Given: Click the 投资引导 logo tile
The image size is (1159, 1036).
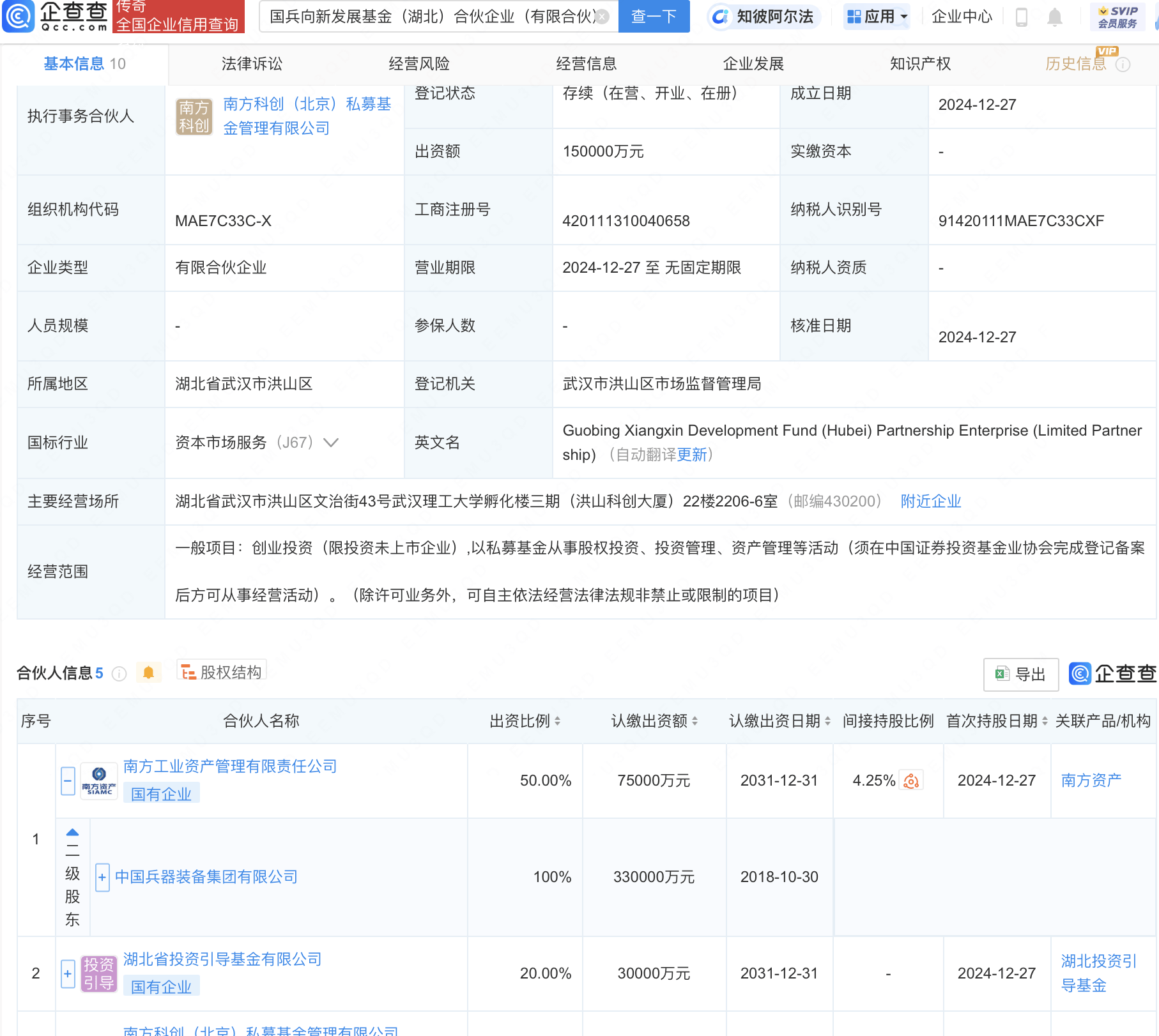Looking at the screenshot, I should [99, 973].
